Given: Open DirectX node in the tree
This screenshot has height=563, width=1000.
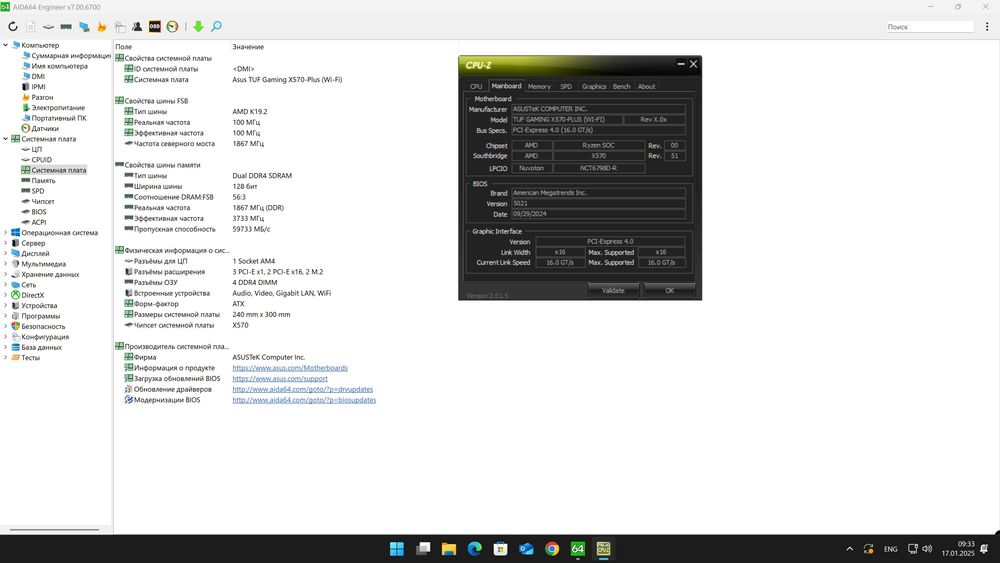Looking at the screenshot, I should [33, 295].
